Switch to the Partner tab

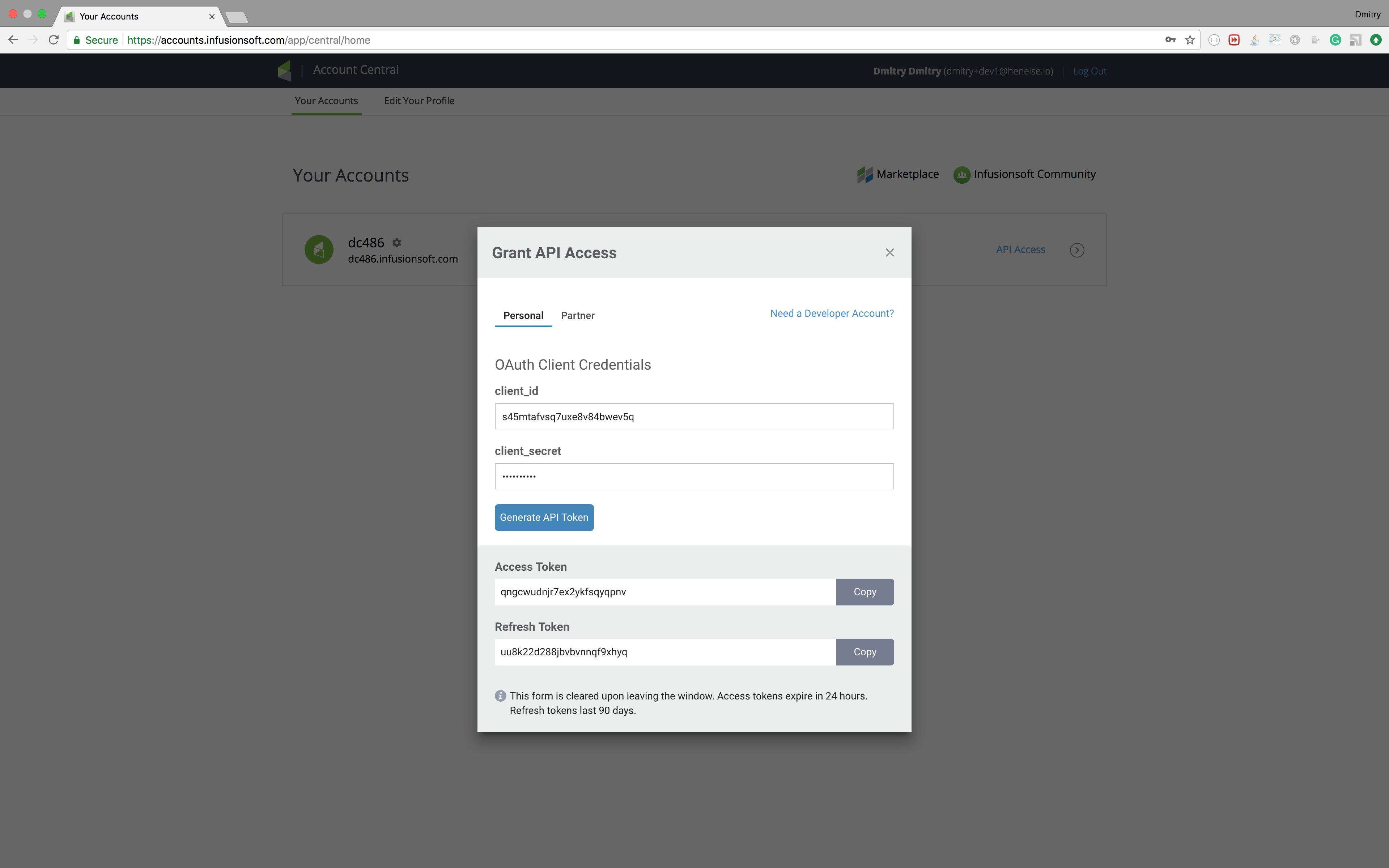[x=577, y=316]
